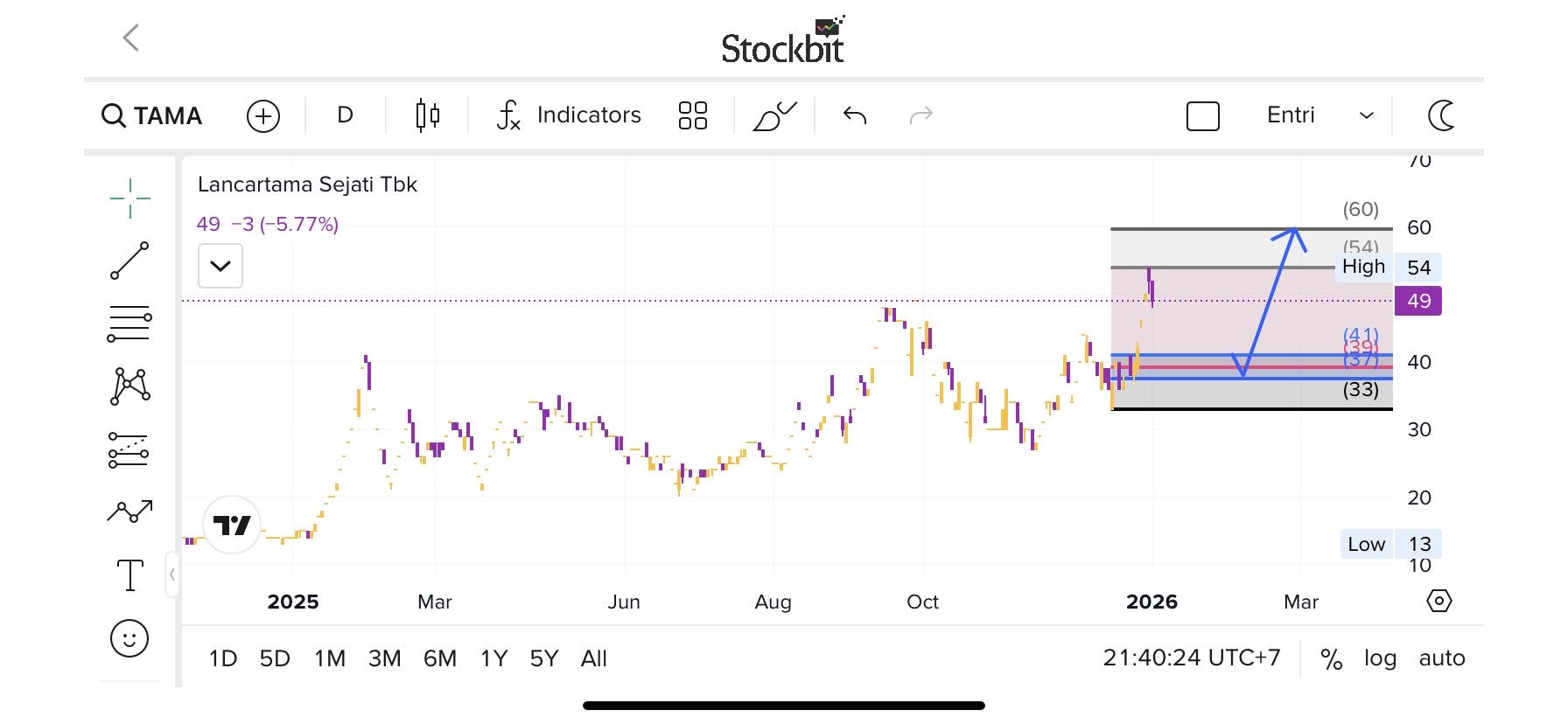Go back with the top-left arrow

131,38
